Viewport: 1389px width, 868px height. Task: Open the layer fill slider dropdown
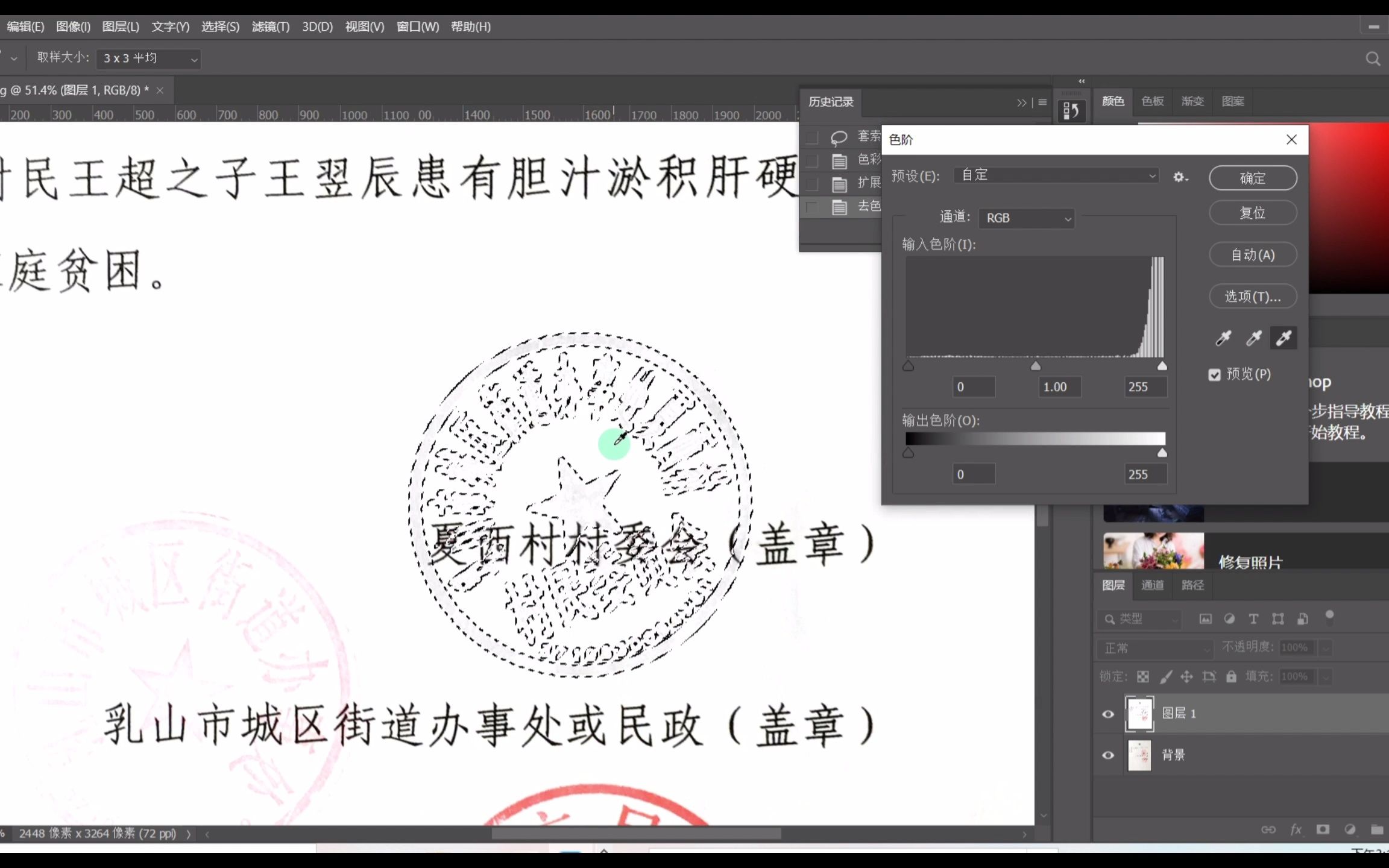(x=1325, y=677)
